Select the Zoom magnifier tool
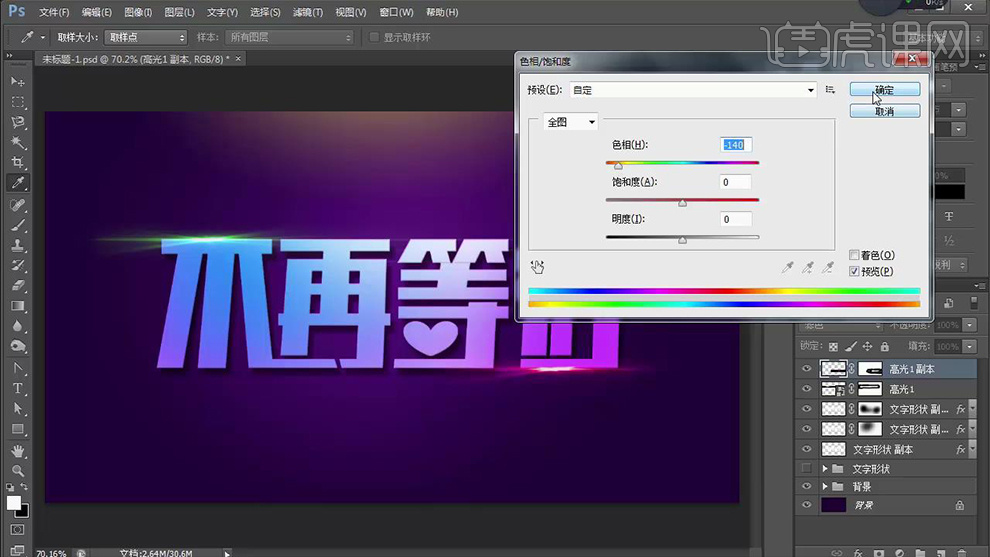The width and height of the screenshot is (990, 557). click(x=18, y=471)
